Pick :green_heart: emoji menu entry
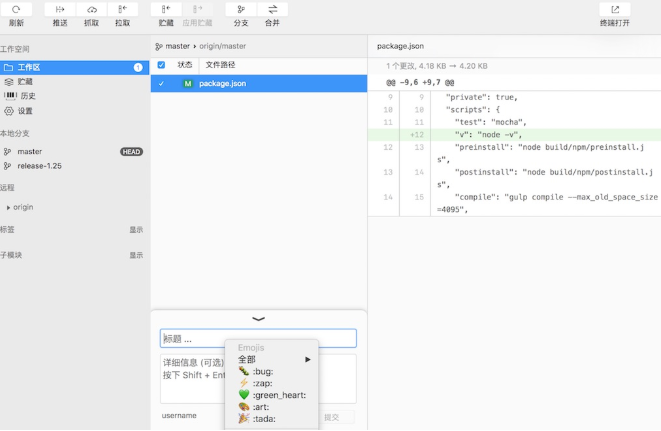Screen dimensions: 661x431 (271, 395)
